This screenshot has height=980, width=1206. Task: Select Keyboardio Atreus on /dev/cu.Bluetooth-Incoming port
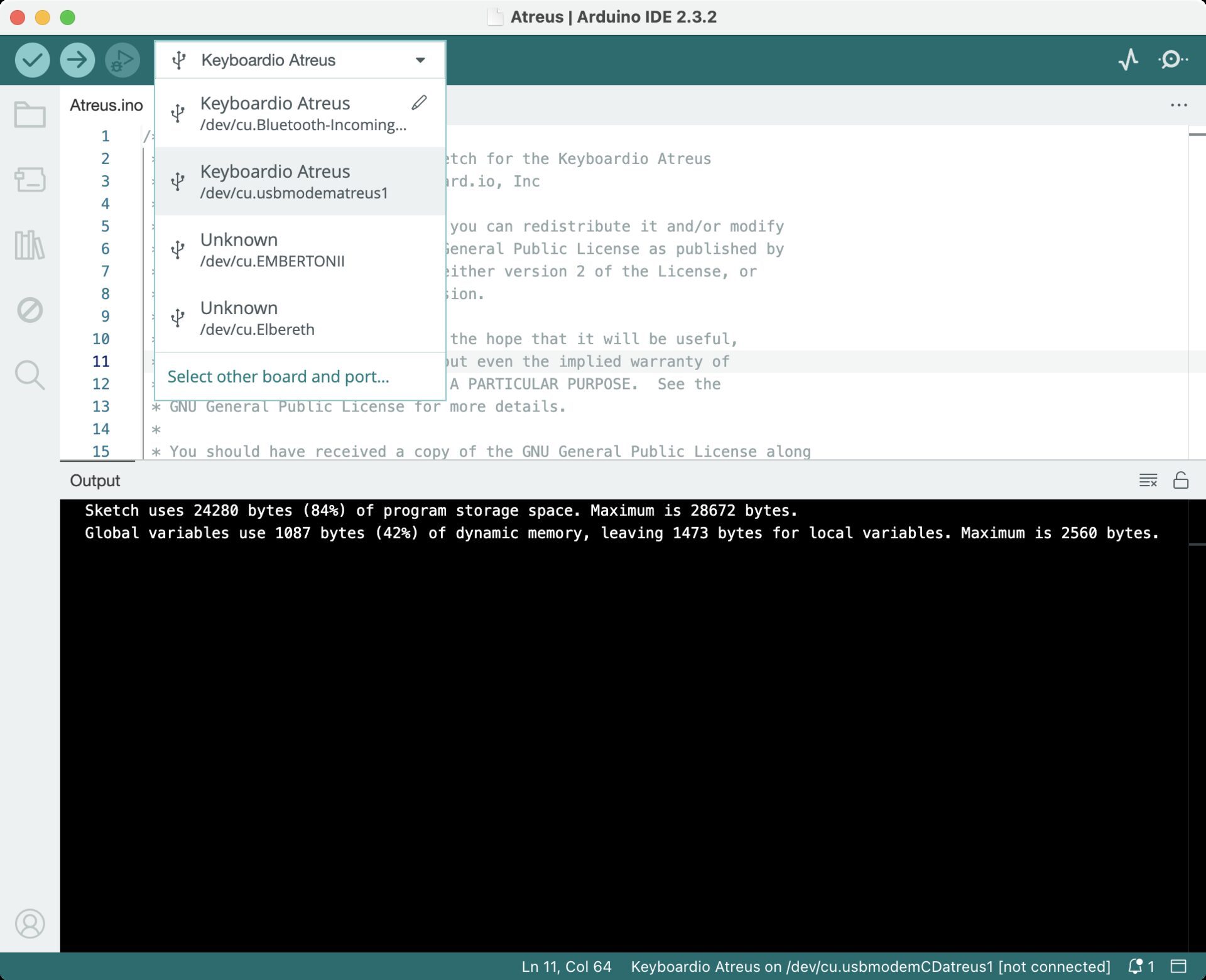tap(300, 113)
